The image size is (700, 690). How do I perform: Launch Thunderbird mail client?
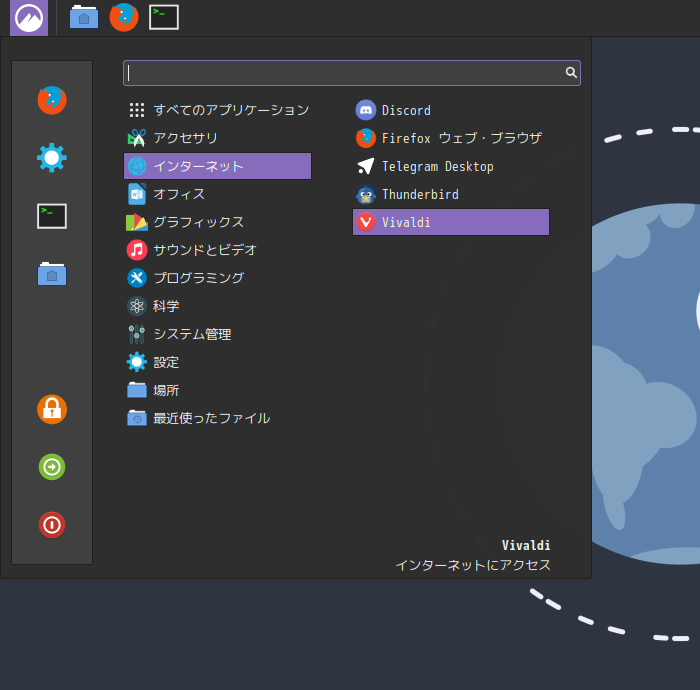[451, 194]
